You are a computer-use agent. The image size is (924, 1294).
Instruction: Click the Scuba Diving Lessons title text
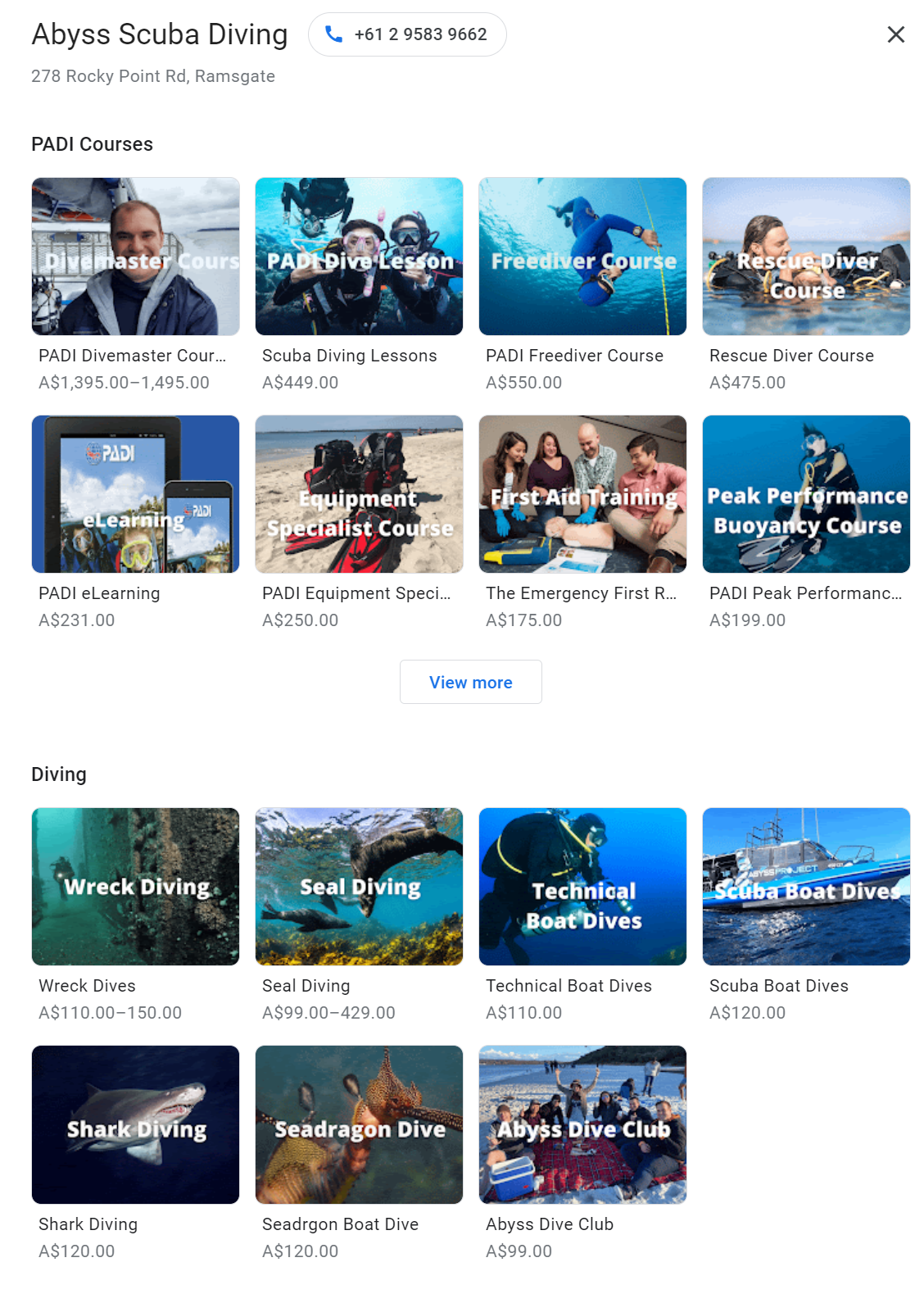349,356
